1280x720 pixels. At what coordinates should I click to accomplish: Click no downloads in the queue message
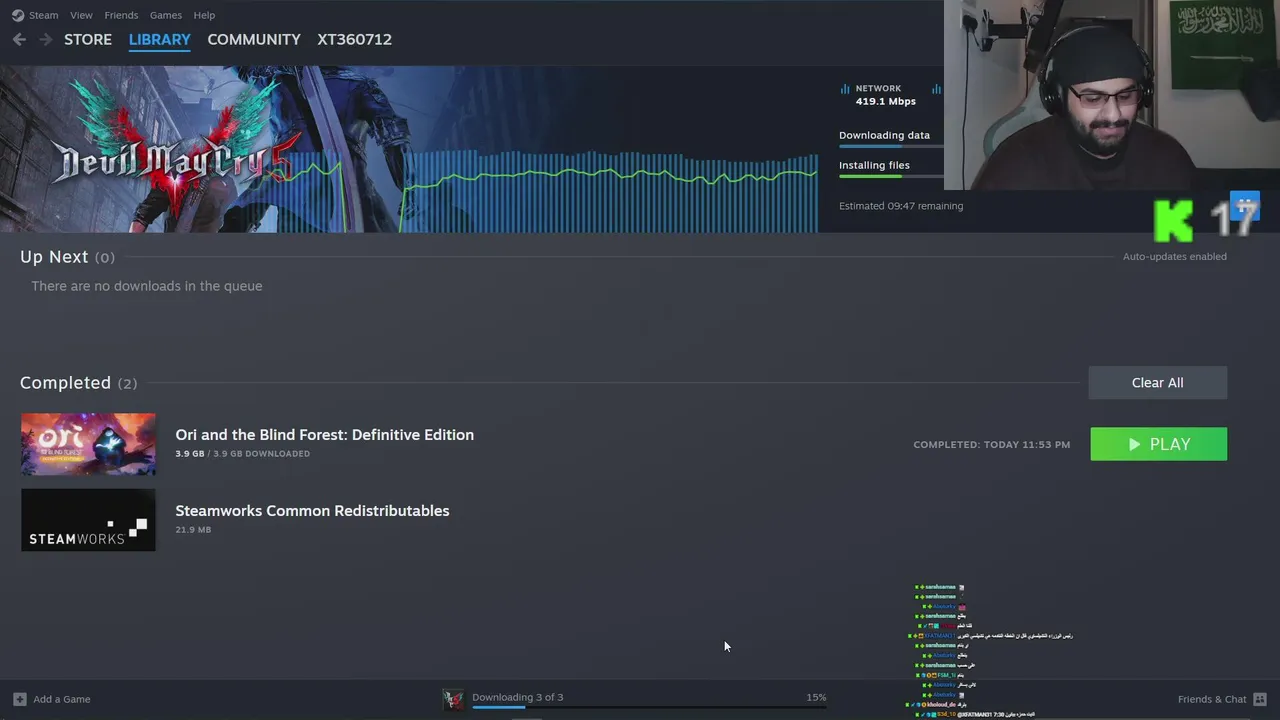146,286
